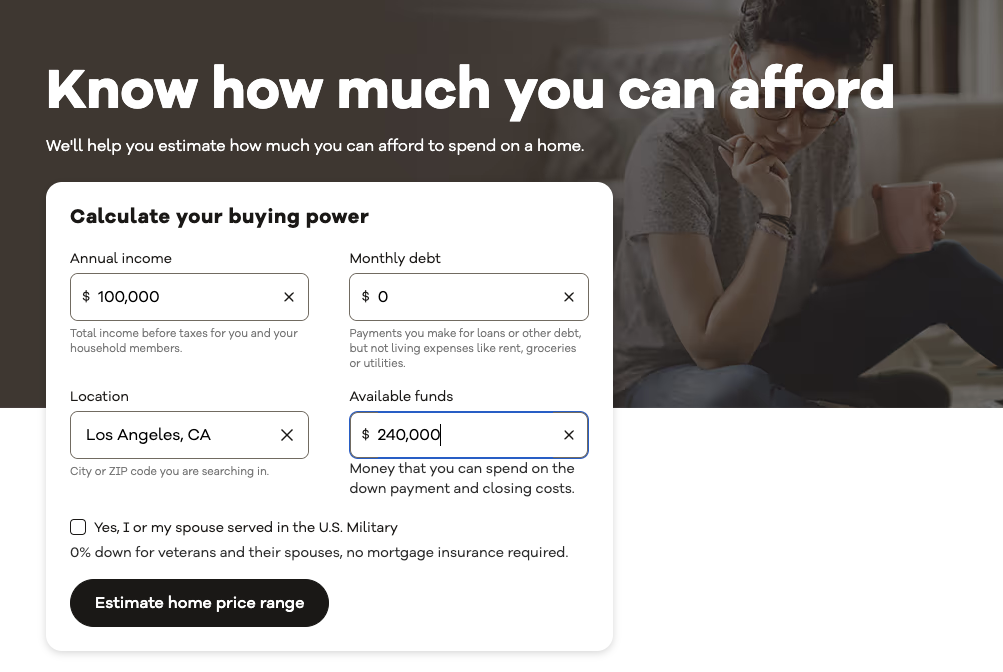Viewport: 1003px width, 672px height.
Task: Clear the Annual income field
Action: coord(289,297)
